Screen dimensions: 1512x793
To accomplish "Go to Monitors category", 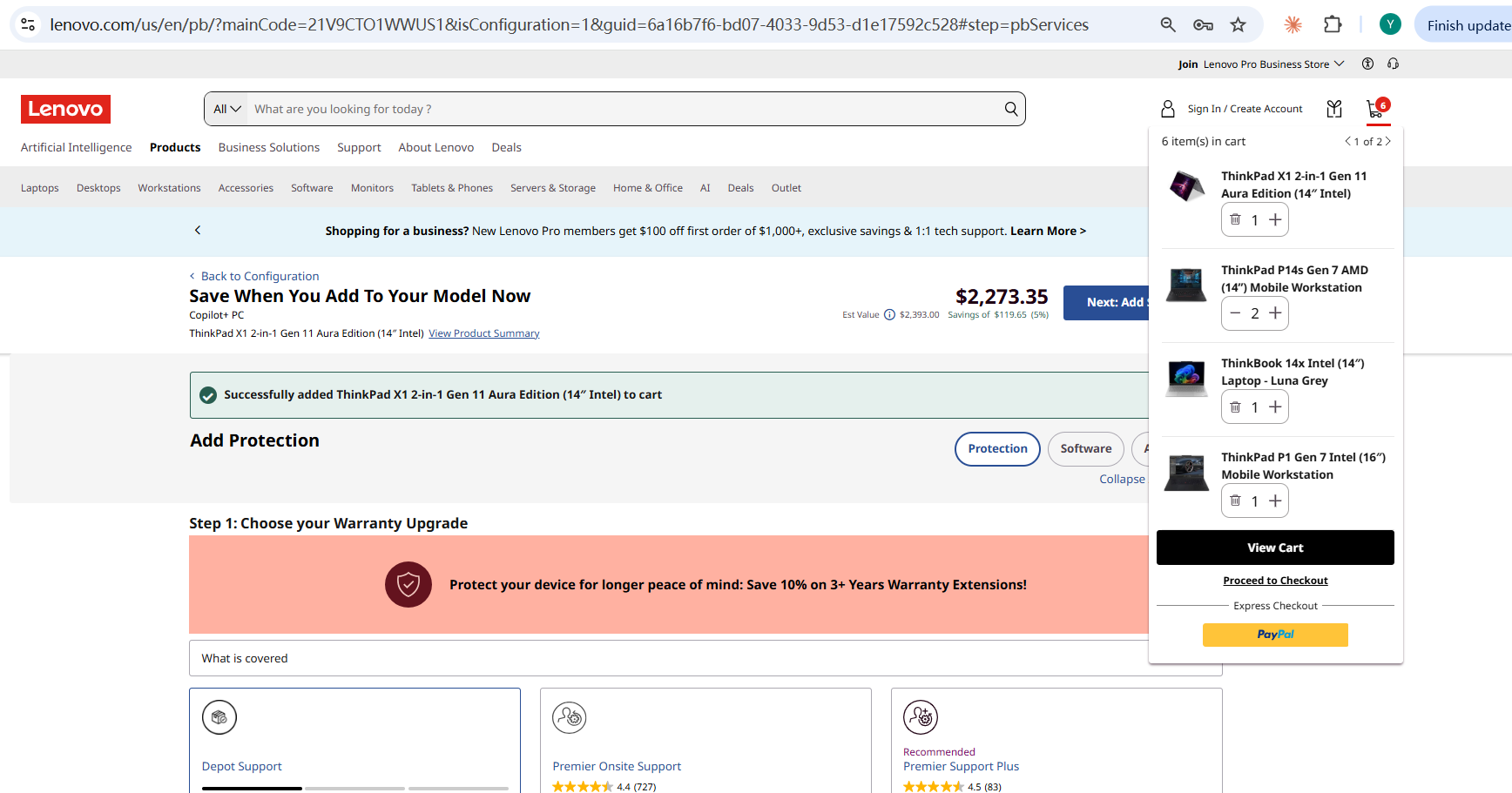I will click(372, 188).
